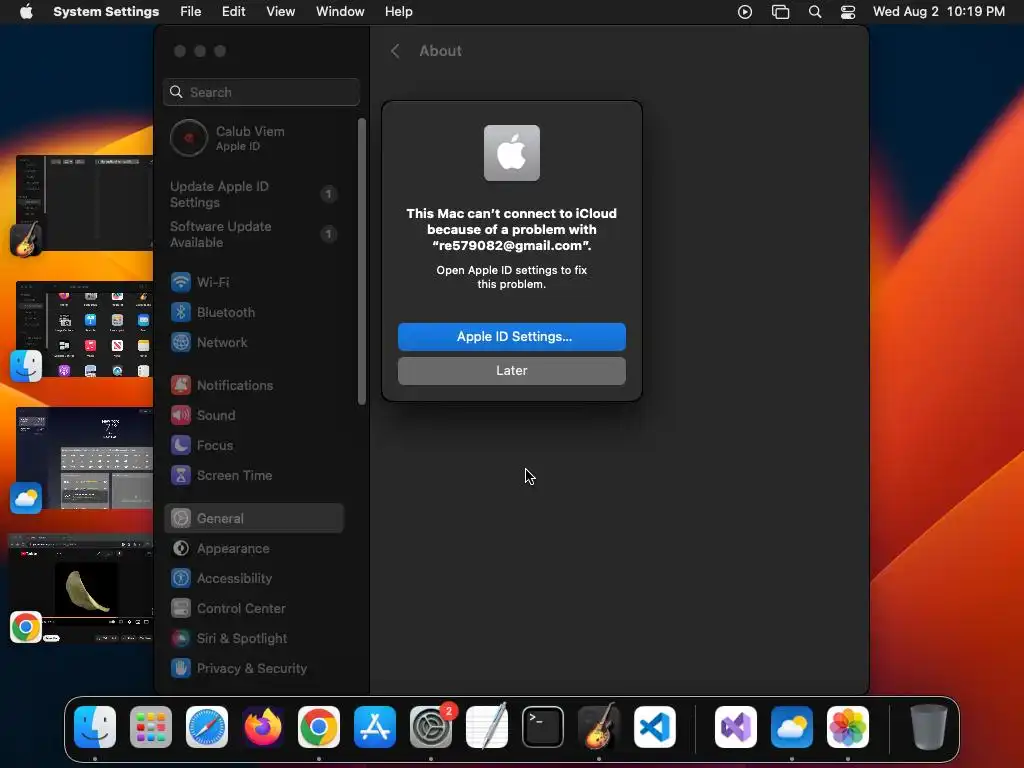Select Weather window thumbnail in Stage Manager

point(84,458)
